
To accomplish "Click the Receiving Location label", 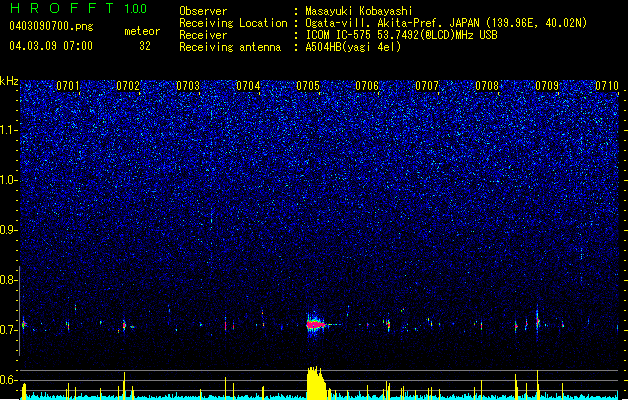I will [233, 23].
